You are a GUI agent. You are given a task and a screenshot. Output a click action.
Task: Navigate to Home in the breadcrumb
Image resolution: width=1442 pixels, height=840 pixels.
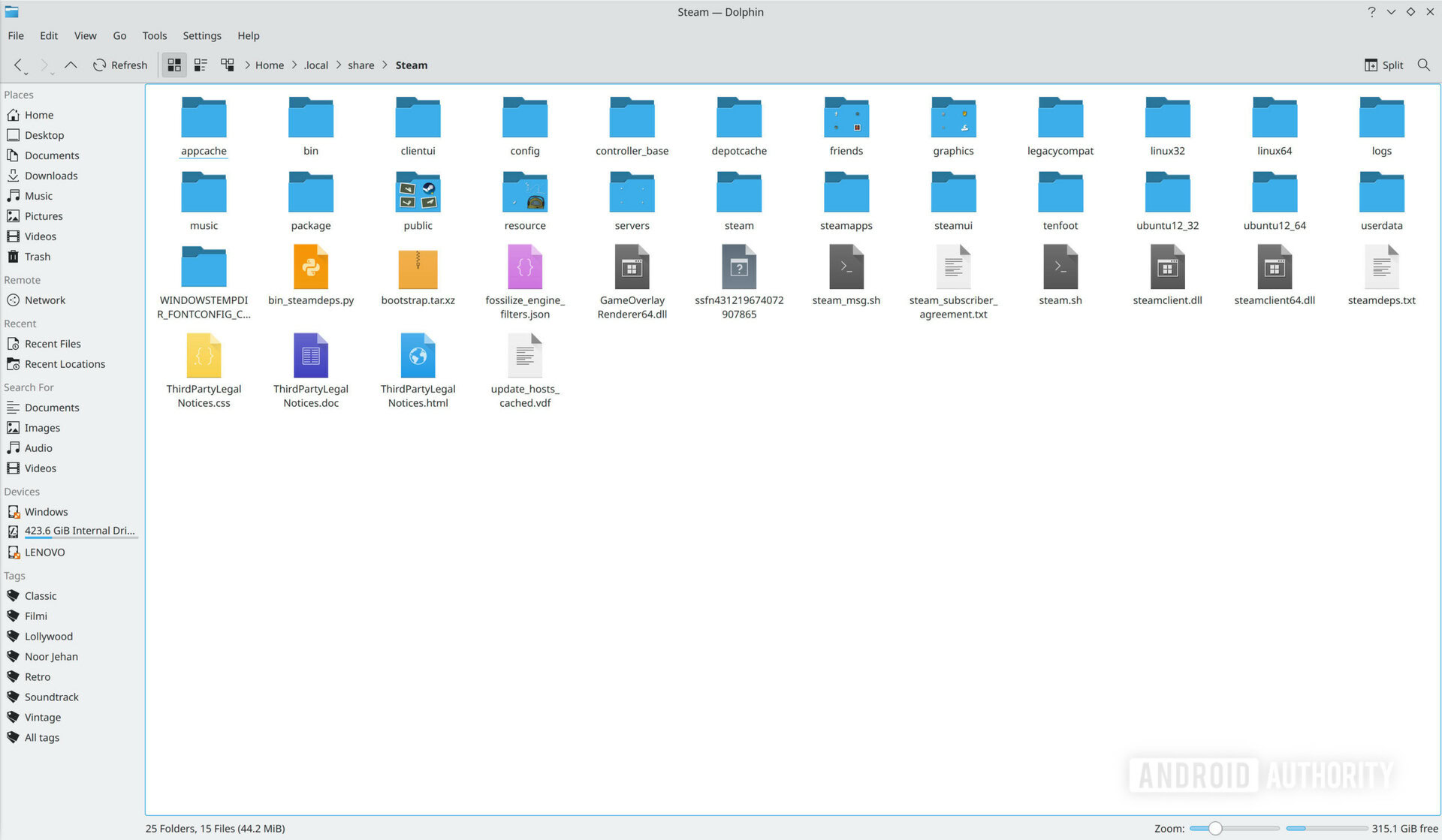pyautogui.click(x=270, y=65)
